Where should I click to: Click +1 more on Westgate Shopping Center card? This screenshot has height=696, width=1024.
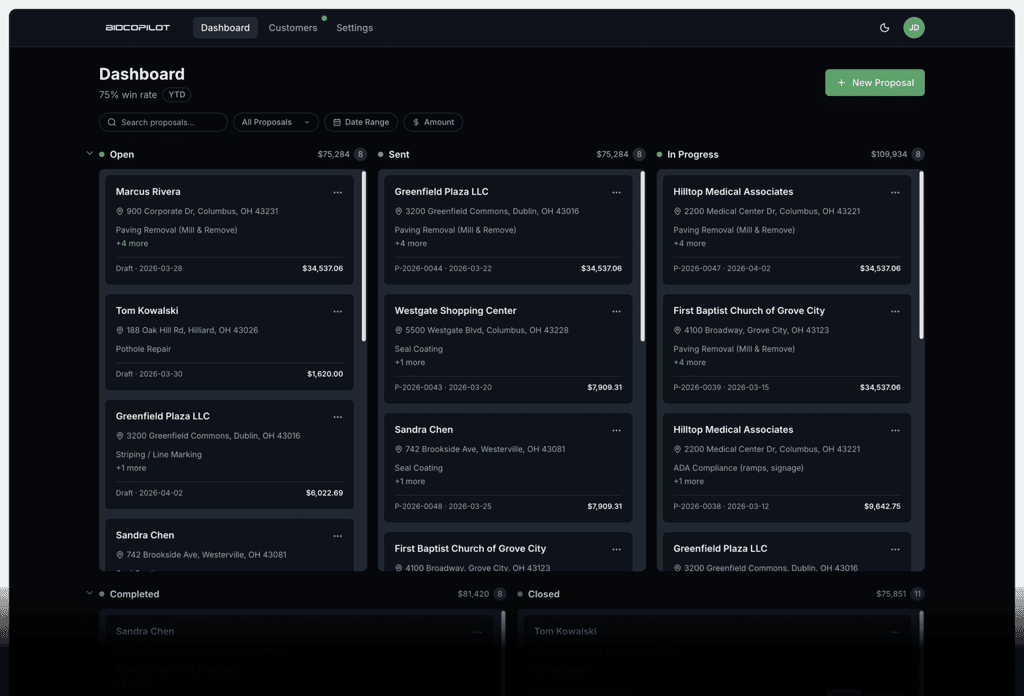[409, 362]
